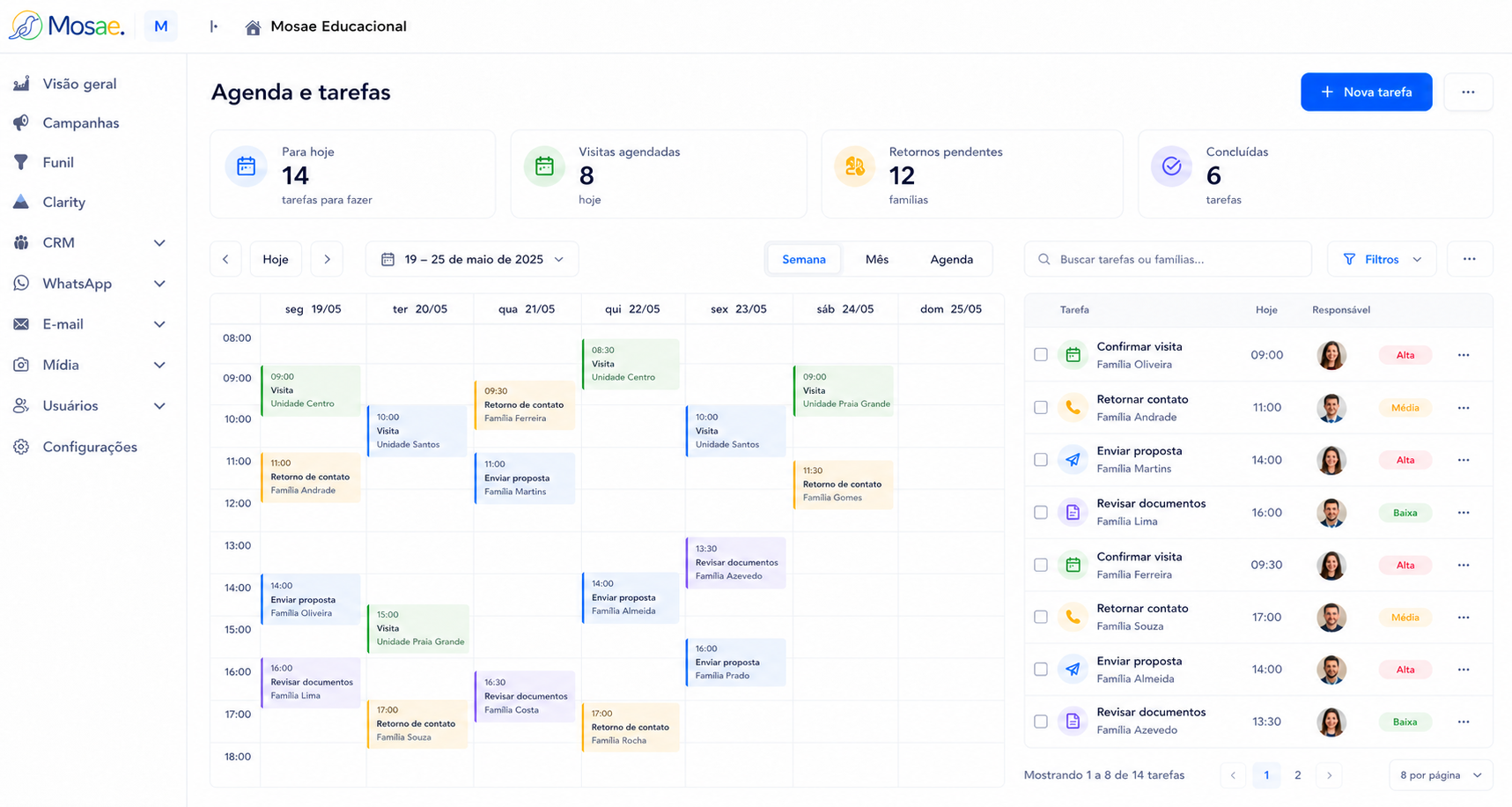The height and width of the screenshot is (807, 1512).
Task: Open the Filtros dropdown
Action: click(1382, 259)
